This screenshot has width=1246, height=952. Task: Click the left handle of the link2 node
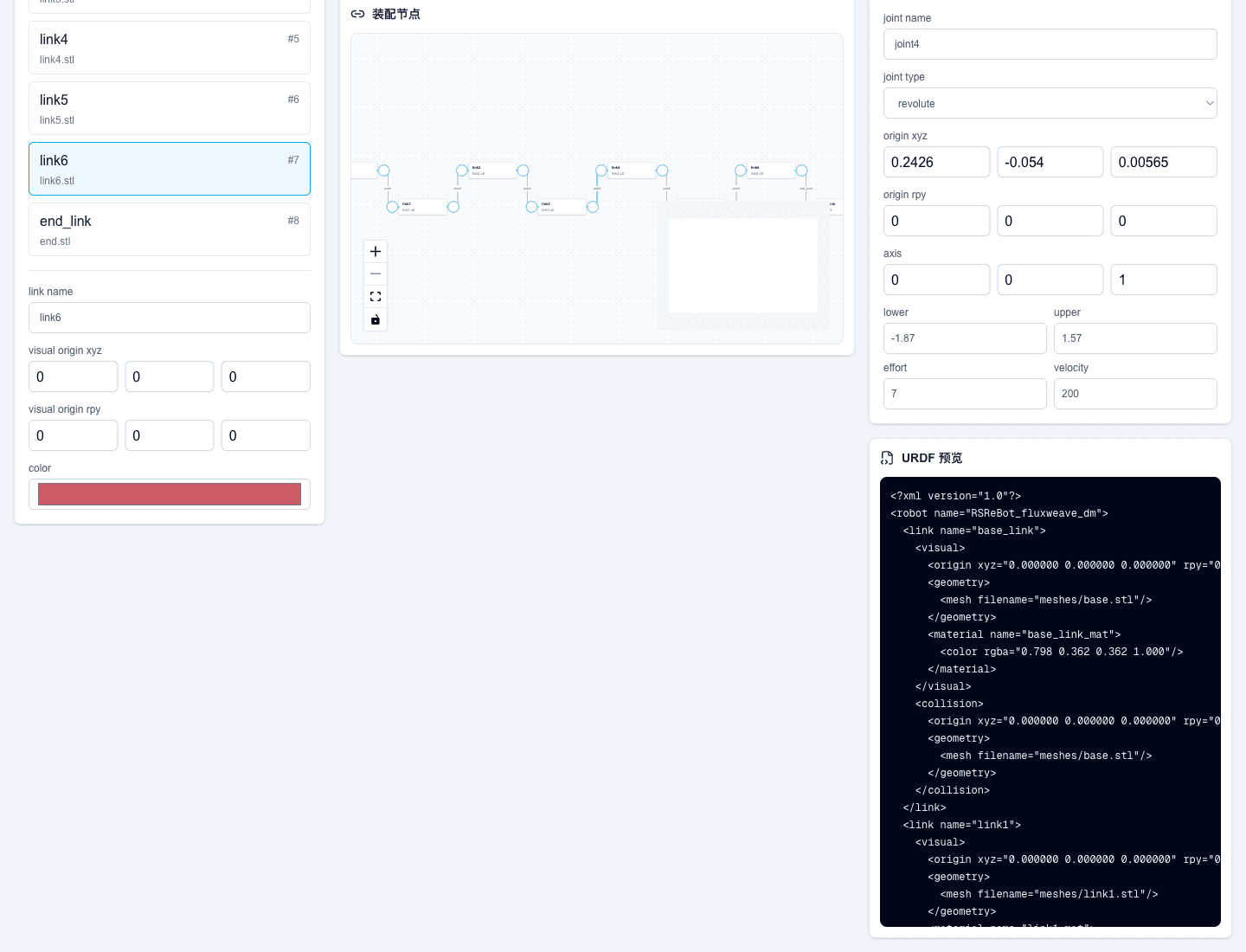[x=462, y=170]
